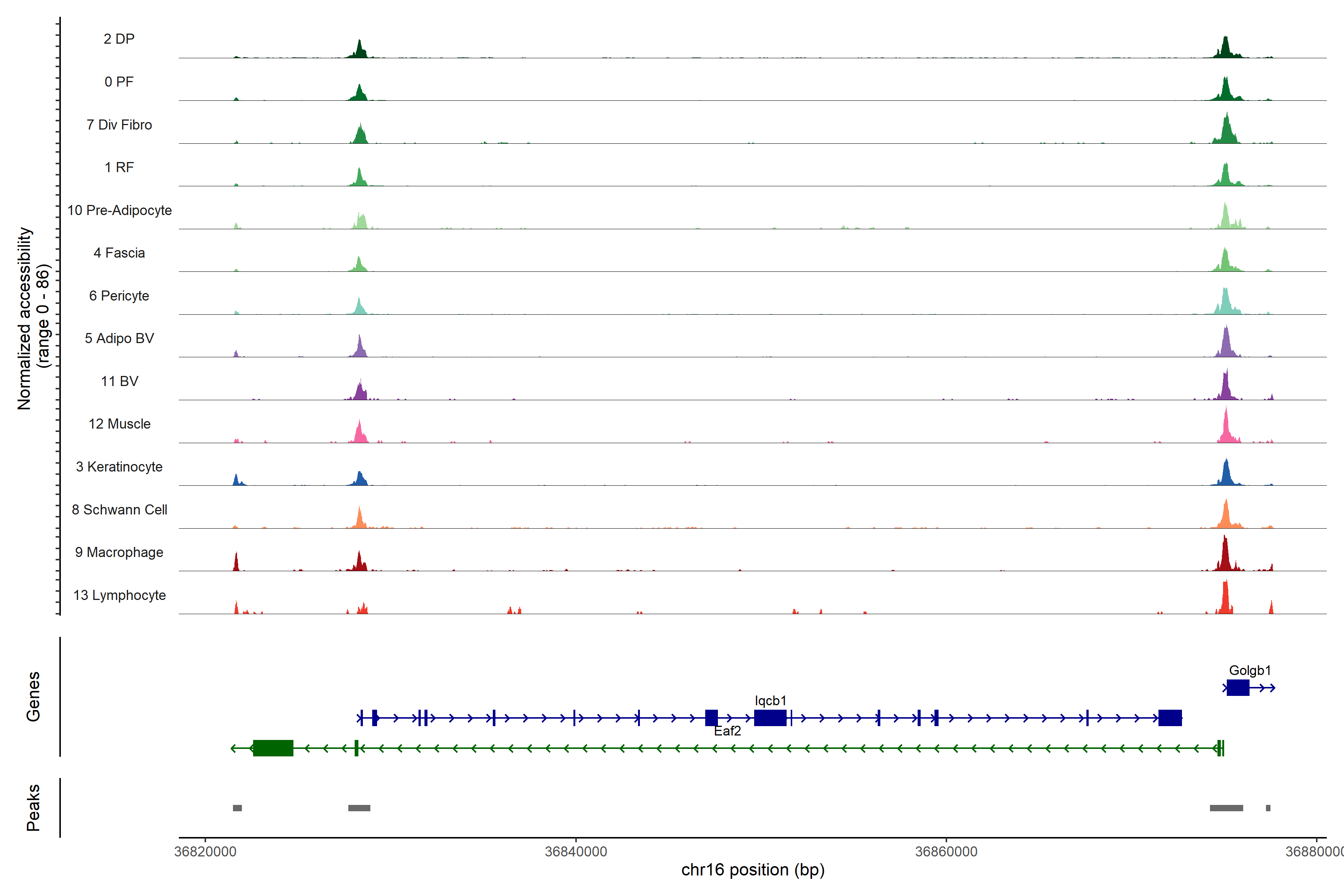Click the Peaks panel label
This screenshot has width=1344, height=896.
[33, 808]
